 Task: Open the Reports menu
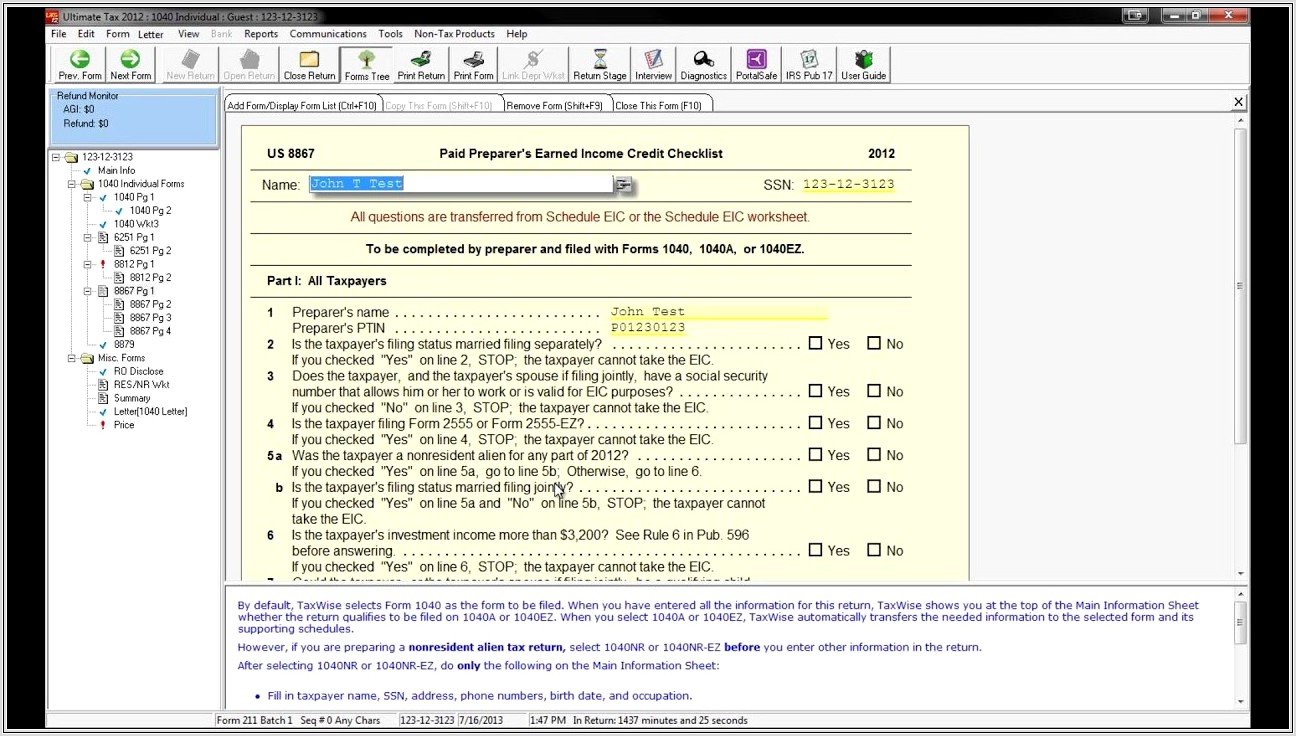click(261, 34)
